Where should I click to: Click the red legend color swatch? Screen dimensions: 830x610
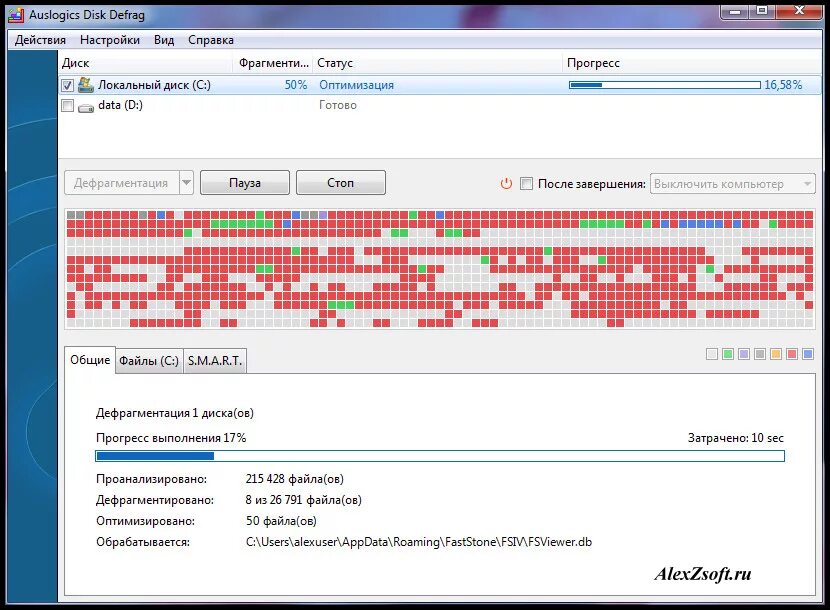(x=792, y=354)
